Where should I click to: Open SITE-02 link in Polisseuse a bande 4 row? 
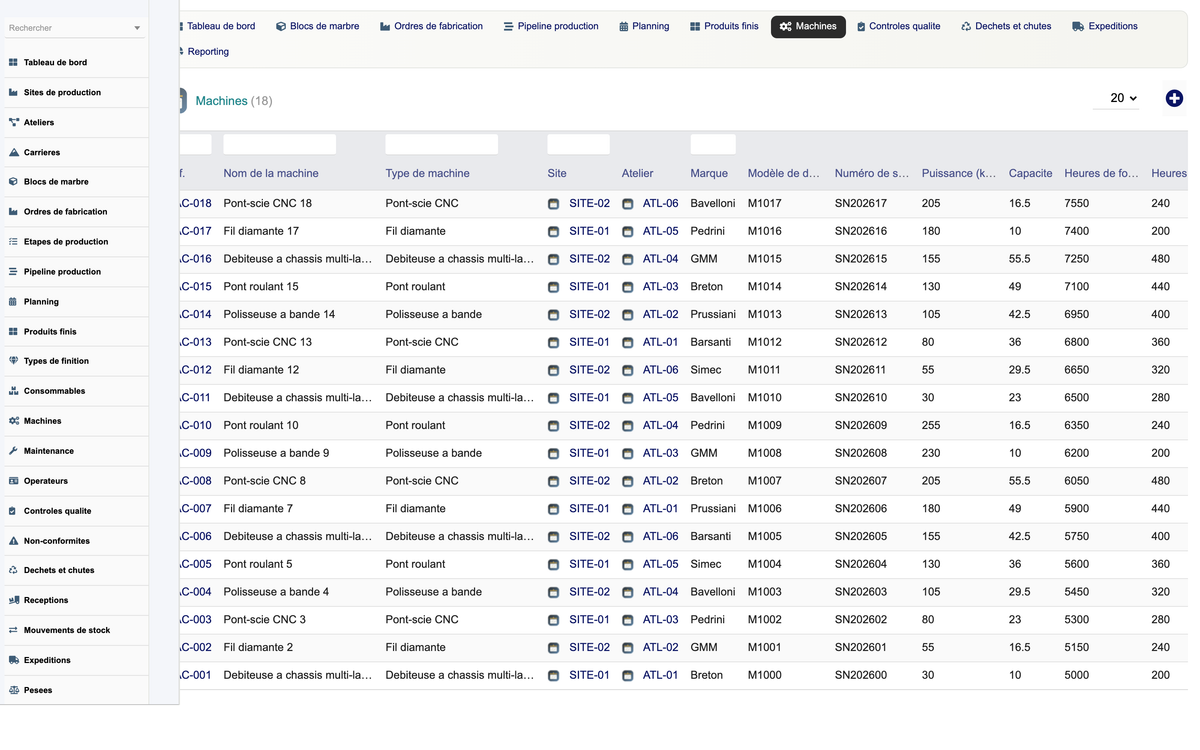pyautogui.click(x=589, y=592)
